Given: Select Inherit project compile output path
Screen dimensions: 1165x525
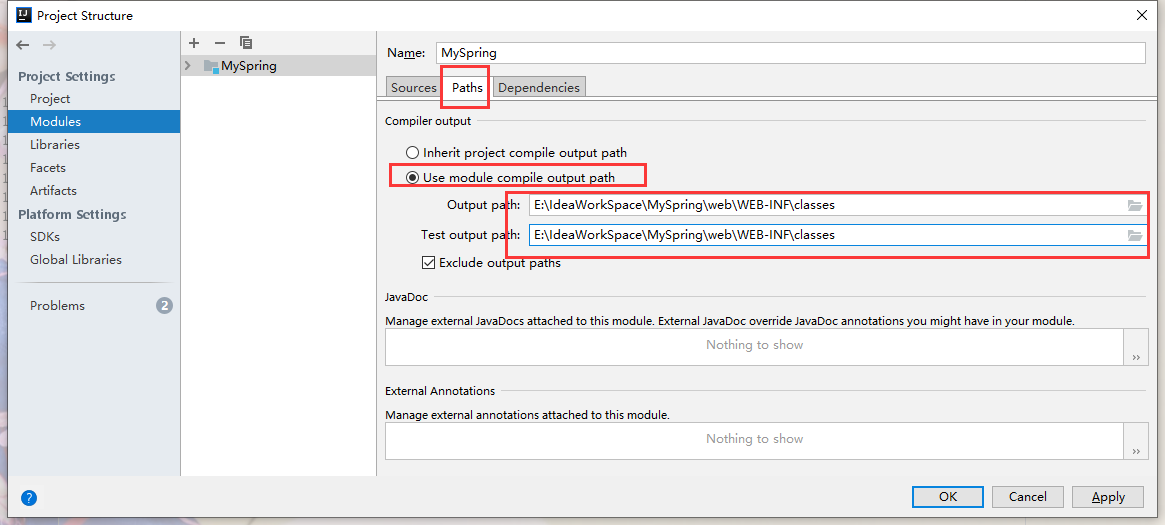Looking at the screenshot, I should [x=413, y=153].
